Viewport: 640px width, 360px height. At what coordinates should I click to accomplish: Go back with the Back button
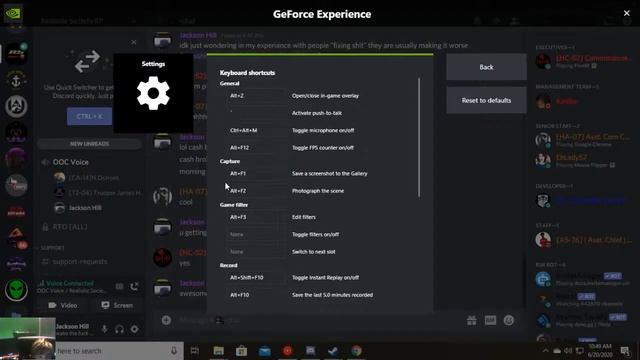486,67
